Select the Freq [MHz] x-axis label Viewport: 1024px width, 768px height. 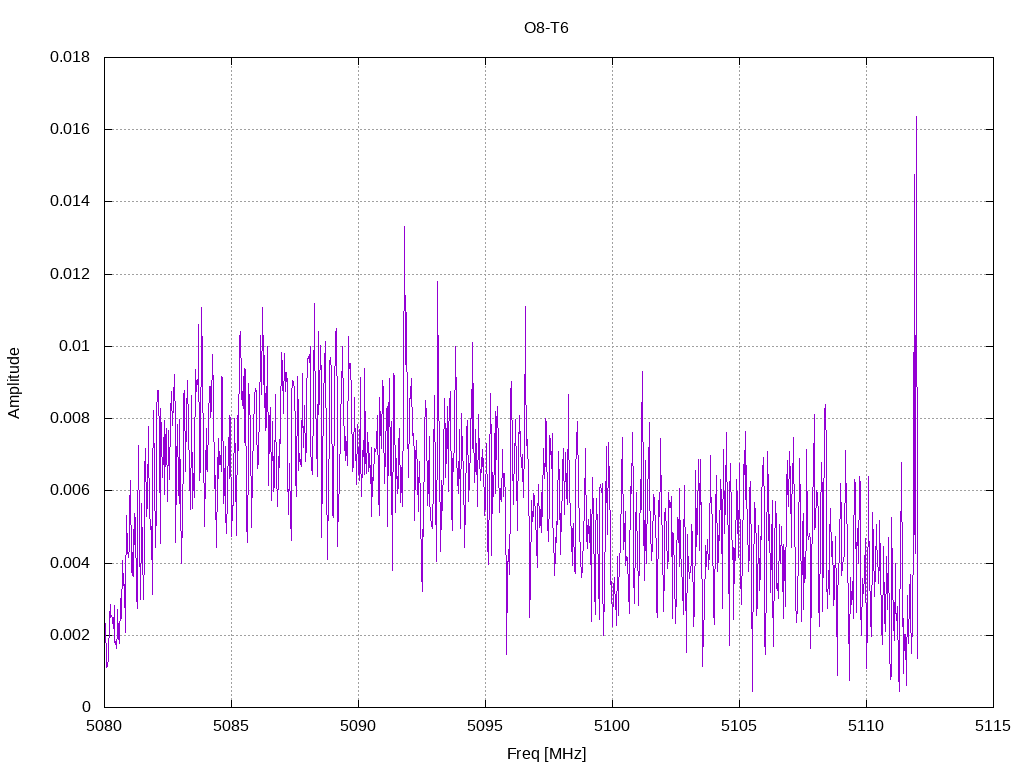pos(547,754)
